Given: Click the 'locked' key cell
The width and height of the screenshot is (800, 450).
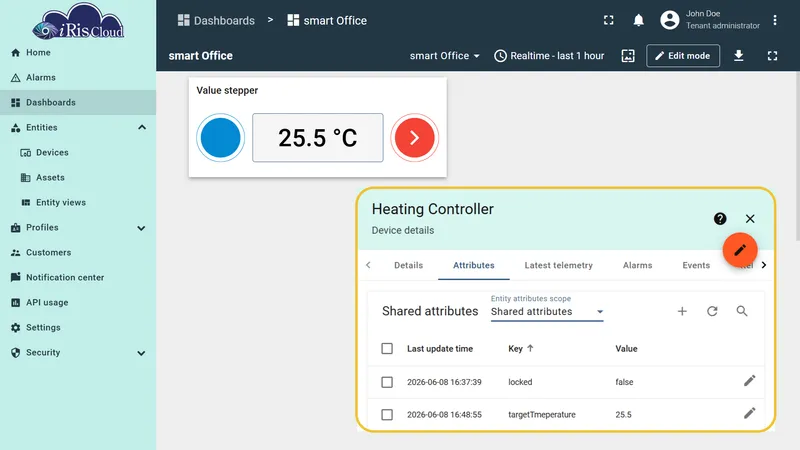Looking at the screenshot, I should tap(520, 382).
